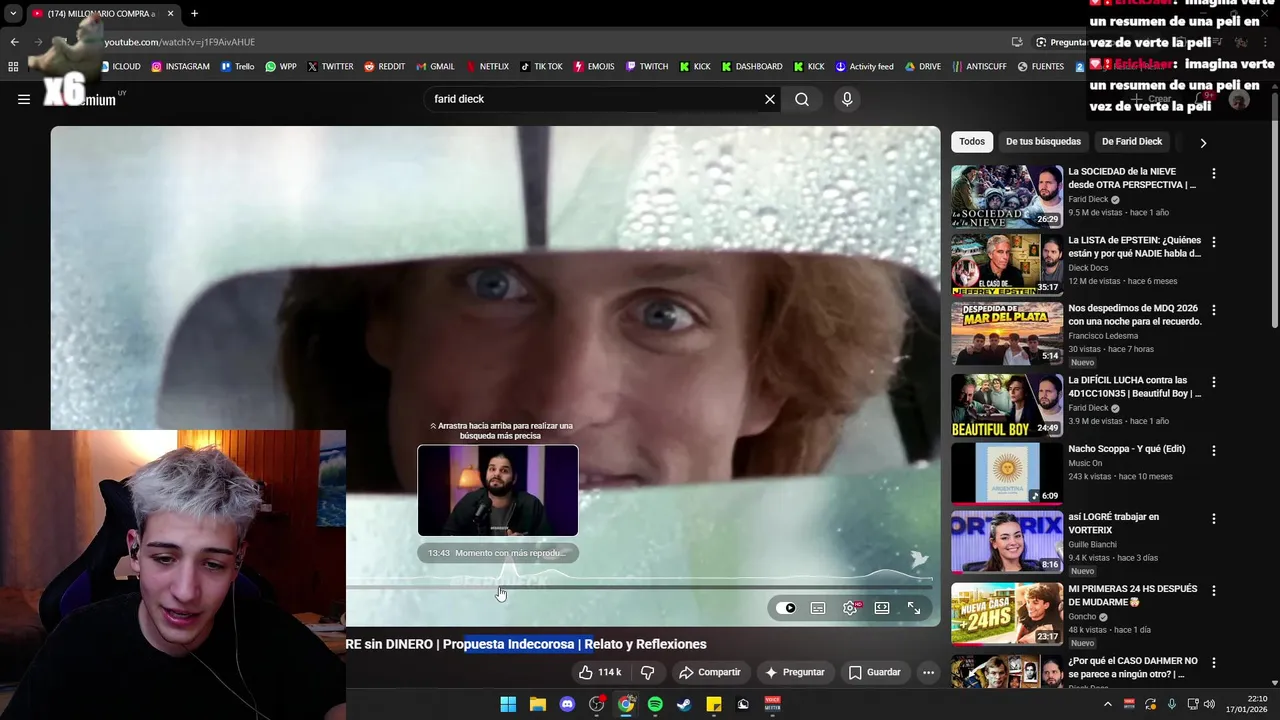The height and width of the screenshot is (720, 1280).
Task: Open the FUENTES bookmark
Action: 1041,67
